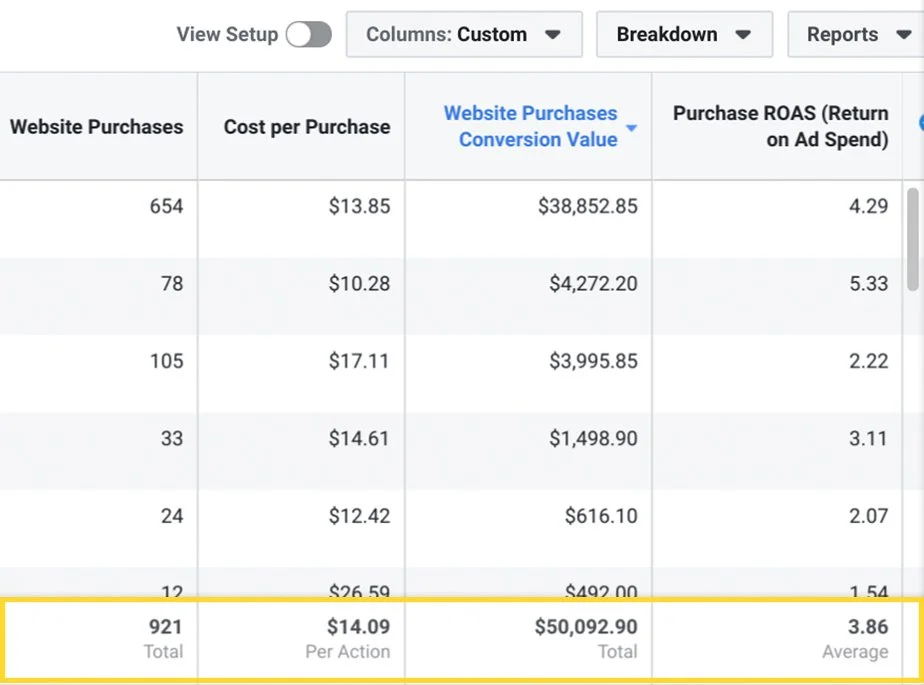This screenshot has width=924, height=685.
Task: Click the vertical scrollbar thumb of the table
Action: (912, 237)
